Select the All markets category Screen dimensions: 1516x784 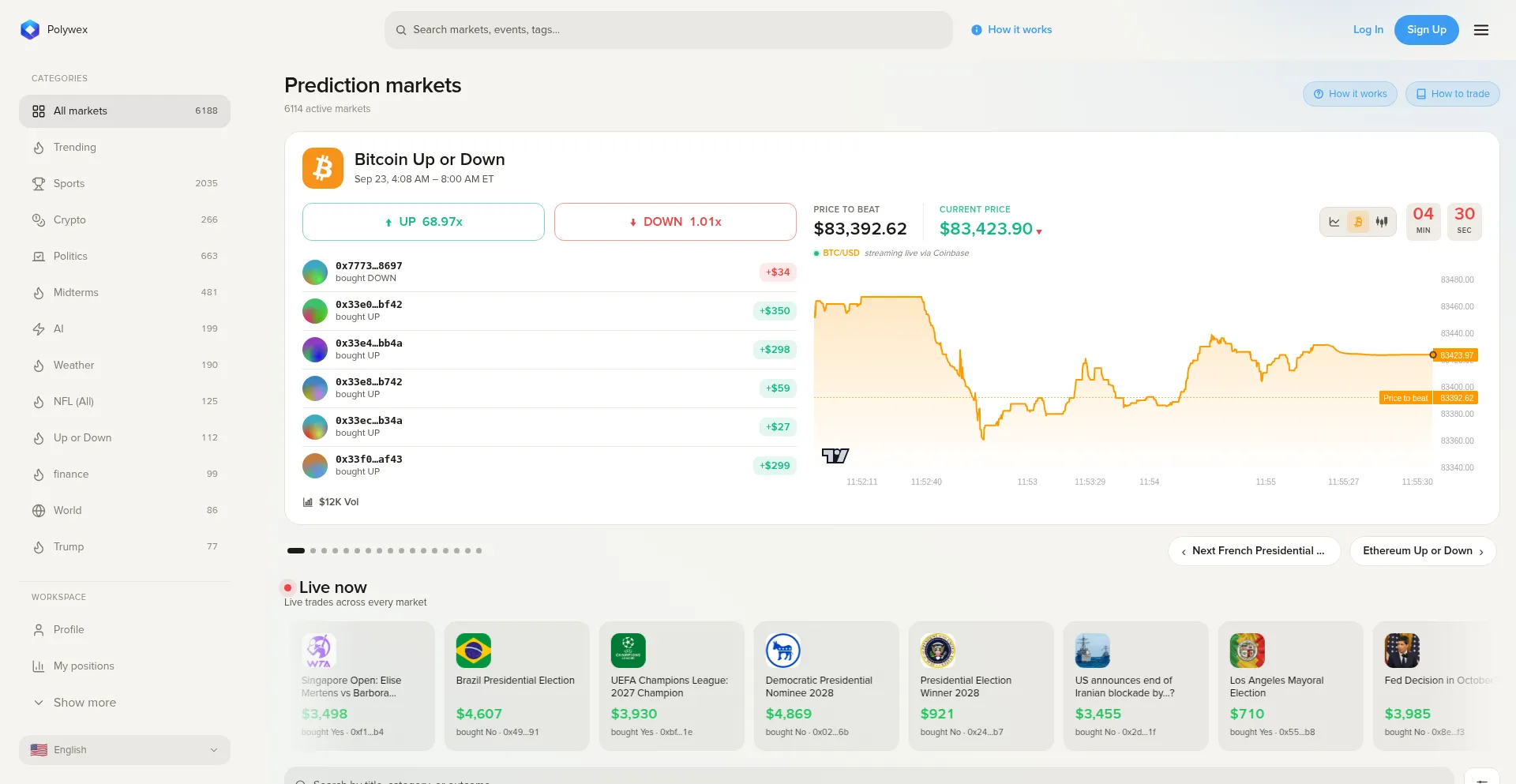125,111
